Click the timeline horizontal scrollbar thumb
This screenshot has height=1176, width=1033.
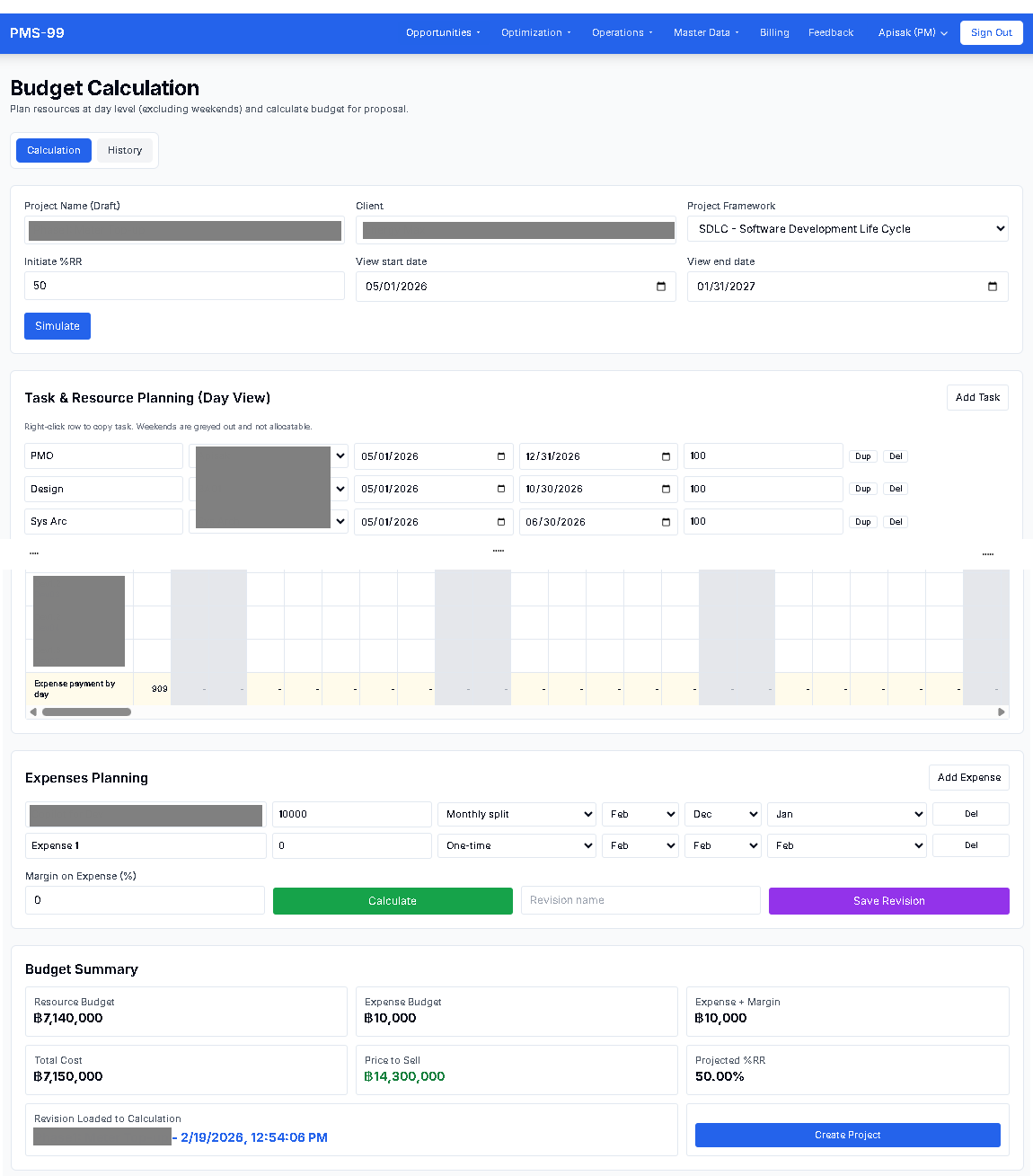pos(86,712)
